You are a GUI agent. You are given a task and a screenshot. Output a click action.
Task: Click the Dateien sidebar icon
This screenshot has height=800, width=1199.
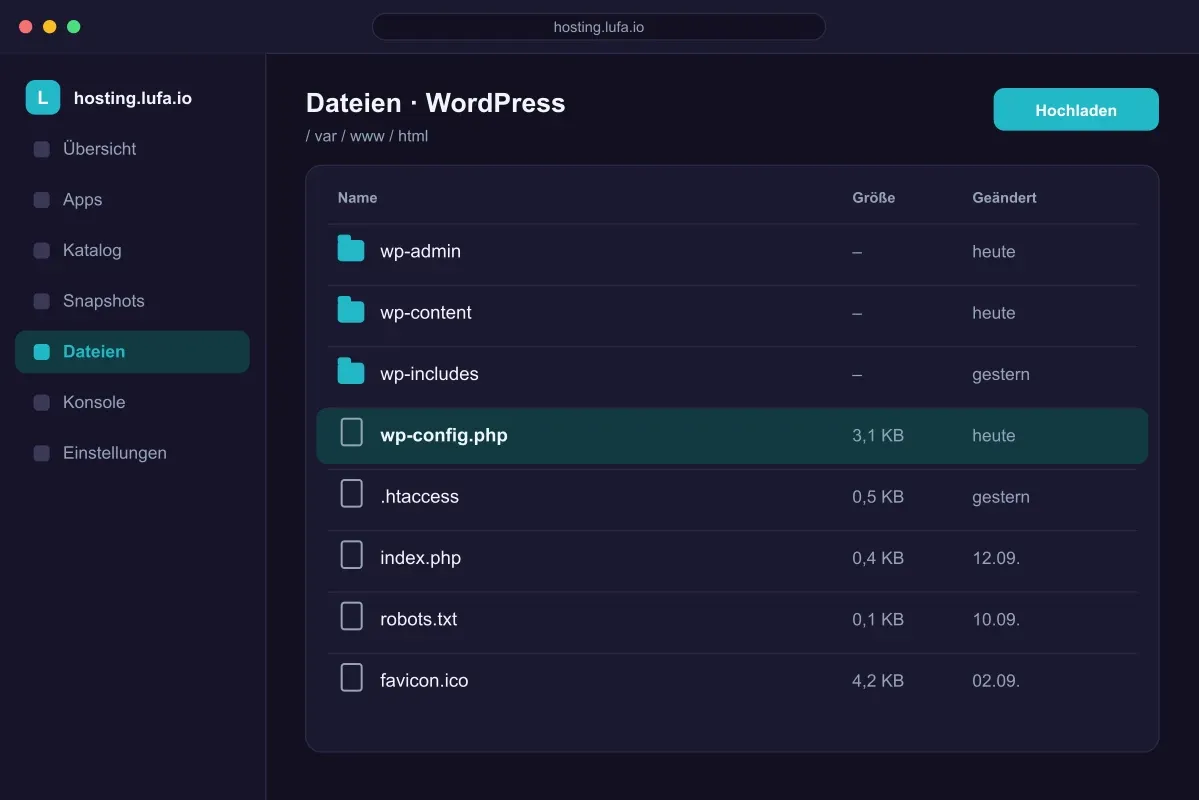point(42,352)
